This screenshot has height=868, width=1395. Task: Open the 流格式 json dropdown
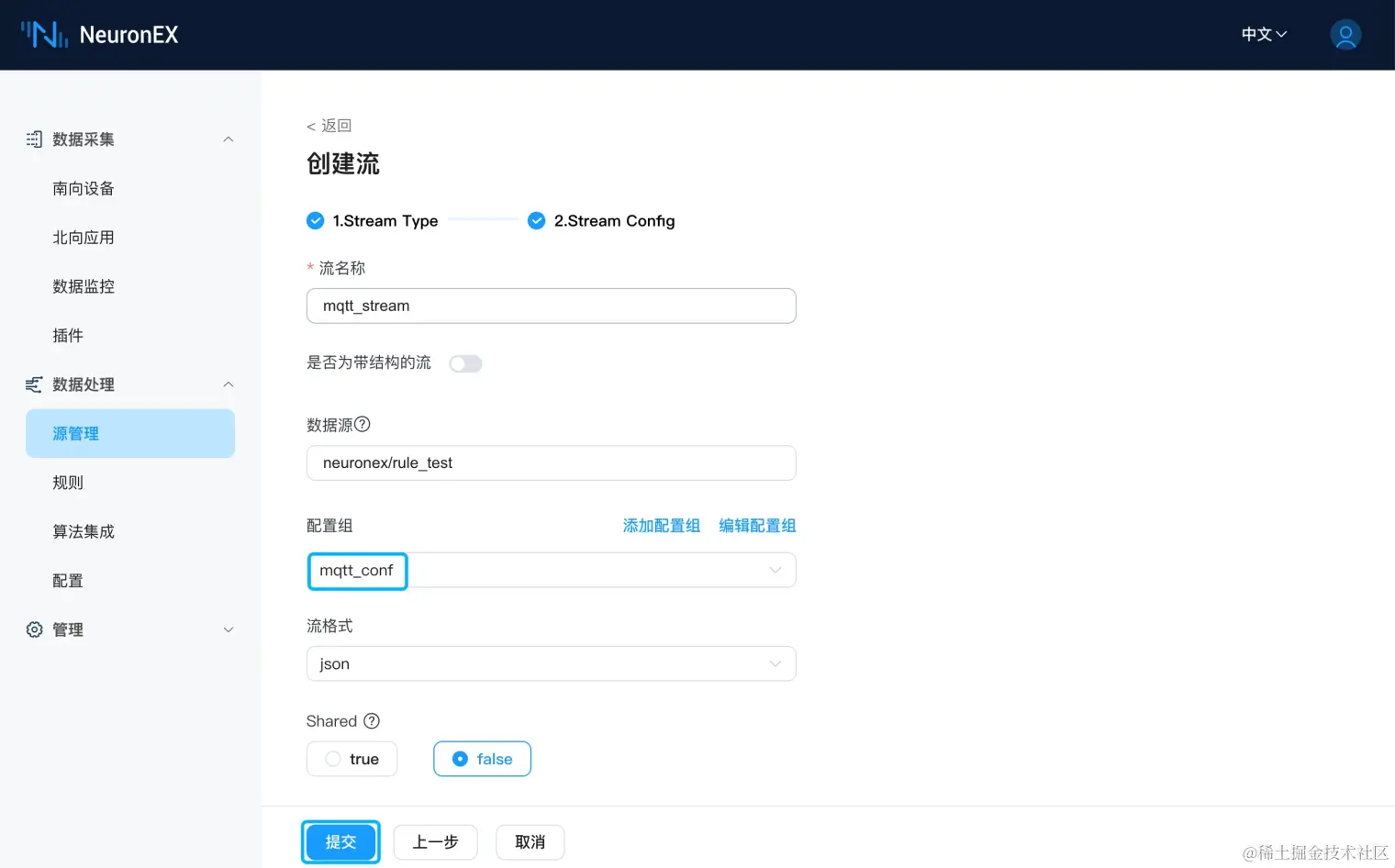pyautogui.click(x=551, y=663)
